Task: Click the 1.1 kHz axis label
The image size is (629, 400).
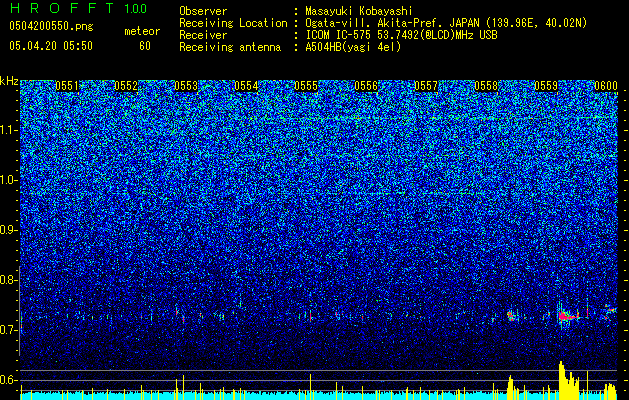Action: (x=8, y=130)
